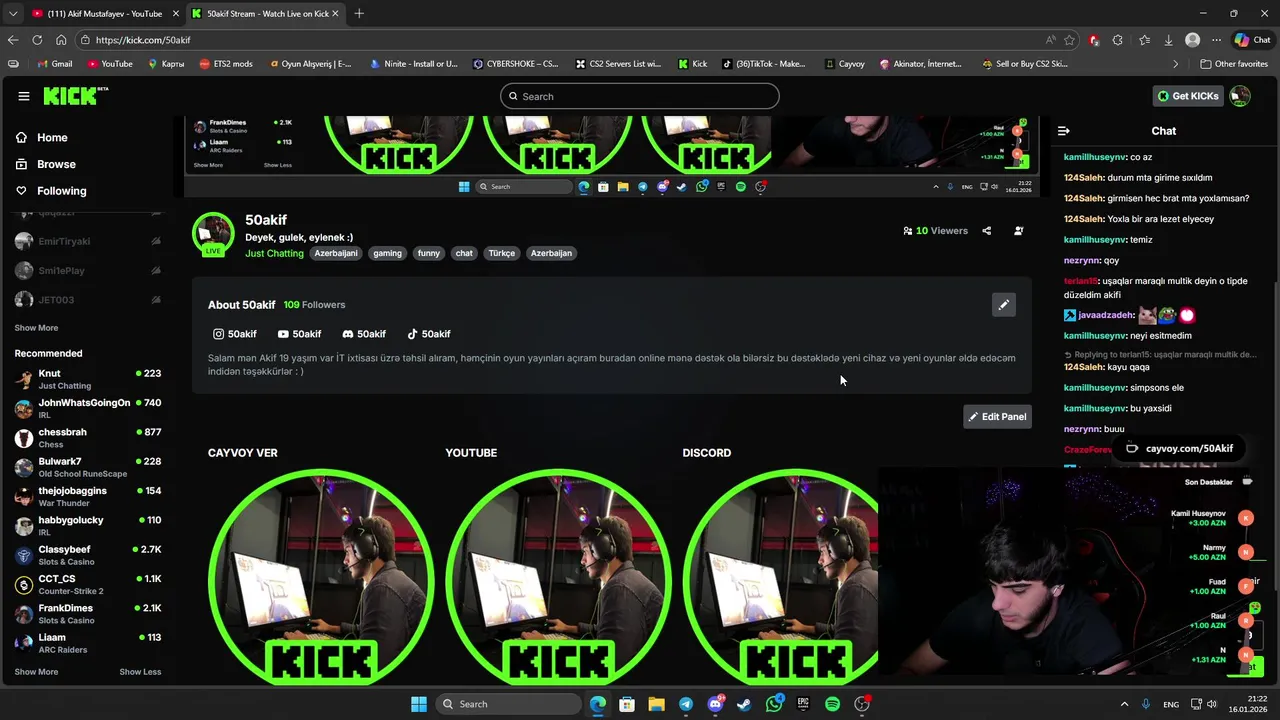Expand Show More under Recommended
The height and width of the screenshot is (720, 1280).
[36, 672]
